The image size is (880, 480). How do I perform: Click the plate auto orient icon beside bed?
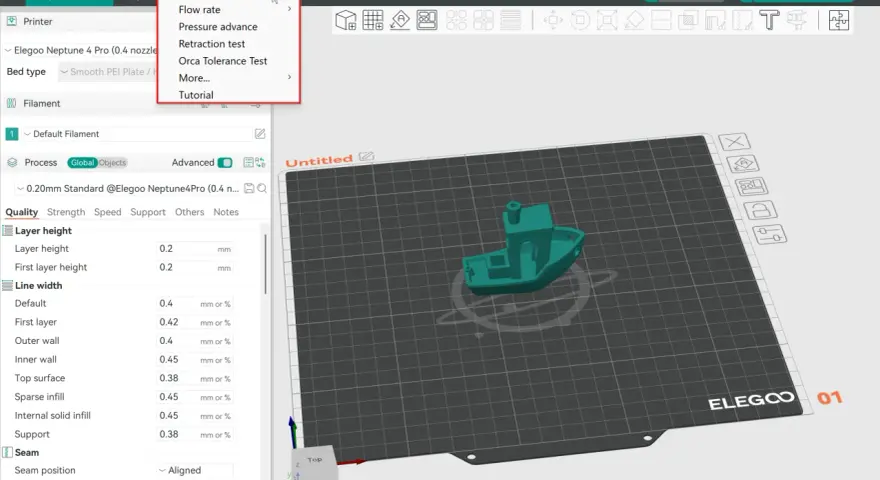(x=743, y=164)
